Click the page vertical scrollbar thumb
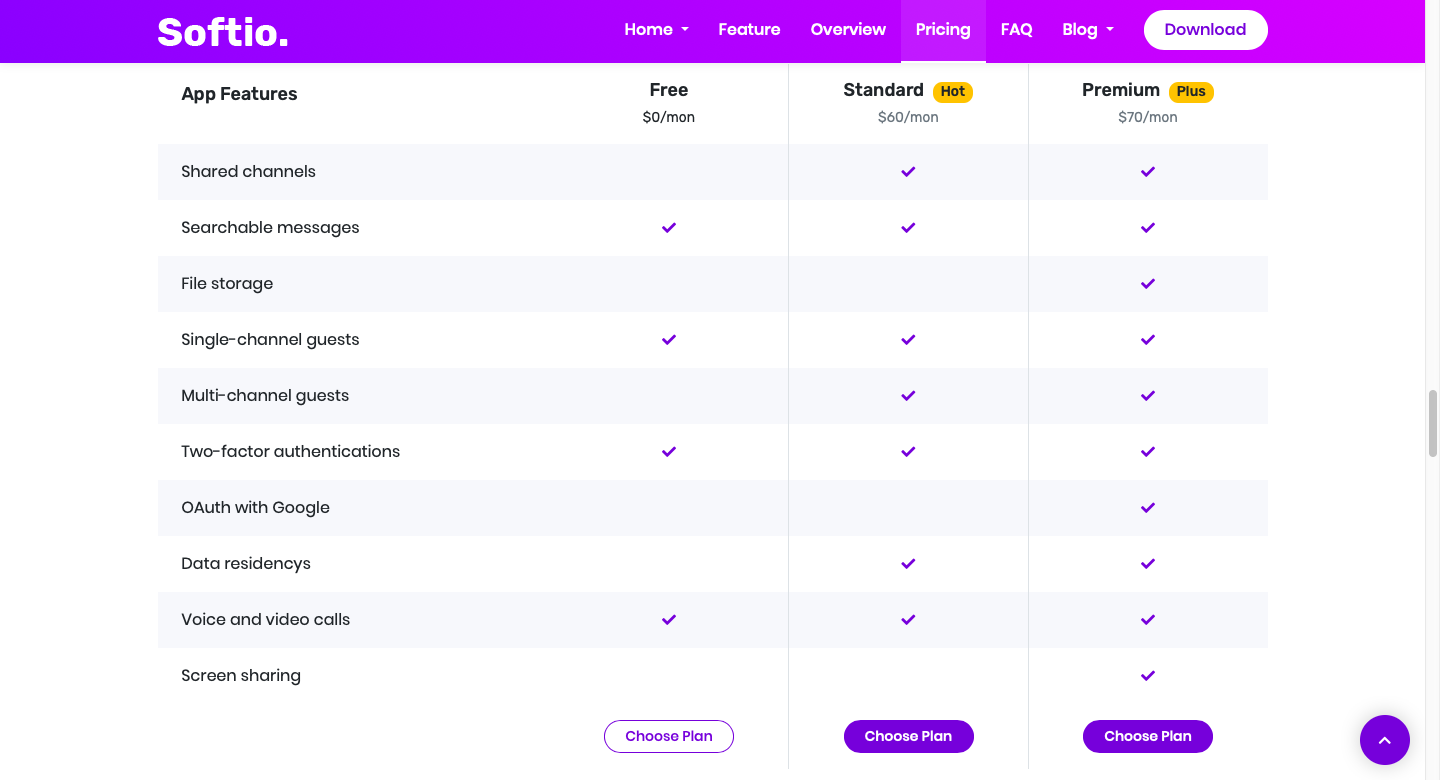The height and width of the screenshot is (780, 1440). [x=1432, y=422]
